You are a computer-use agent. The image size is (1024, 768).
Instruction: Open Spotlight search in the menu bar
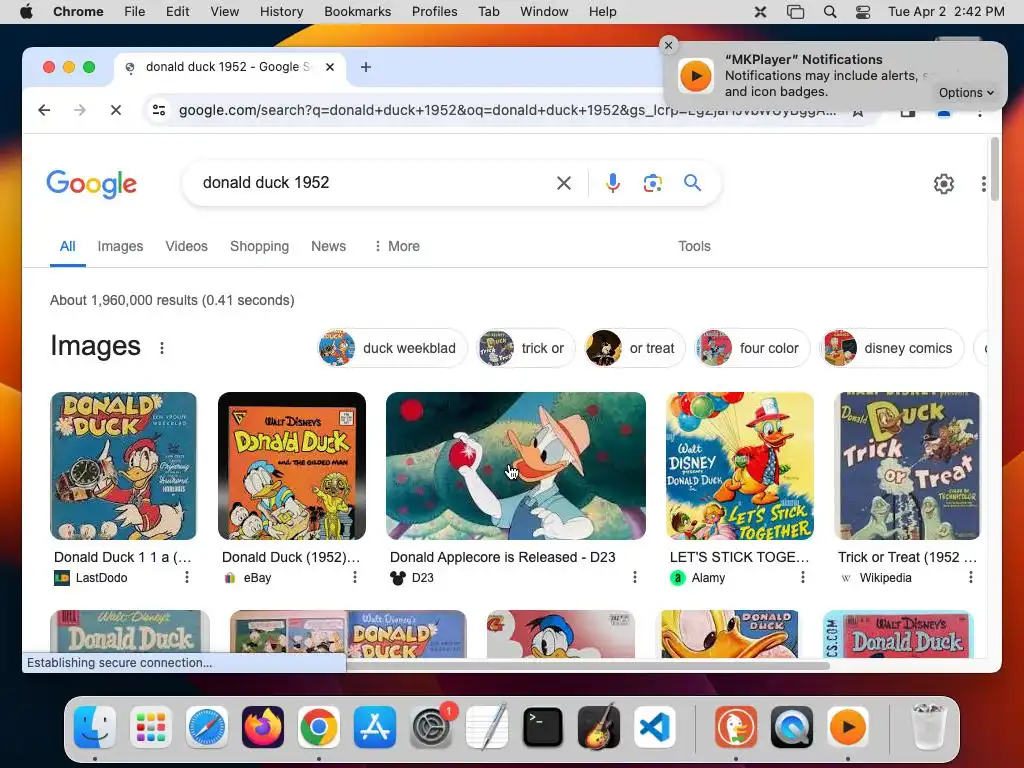point(829,12)
